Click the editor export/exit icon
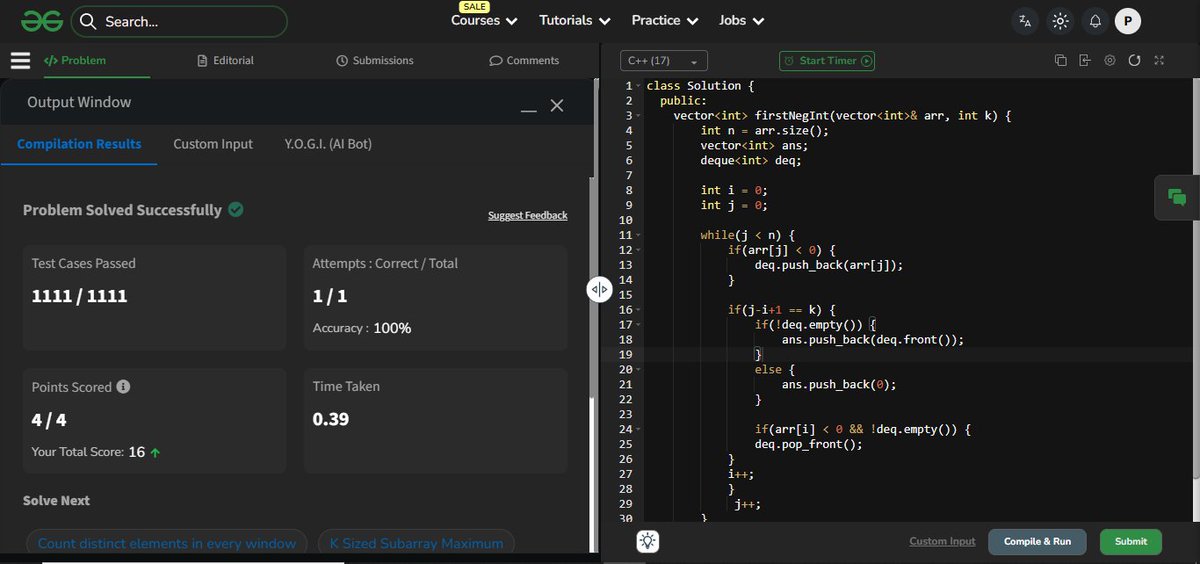Screen dimensions: 1200x564 [1085, 61]
